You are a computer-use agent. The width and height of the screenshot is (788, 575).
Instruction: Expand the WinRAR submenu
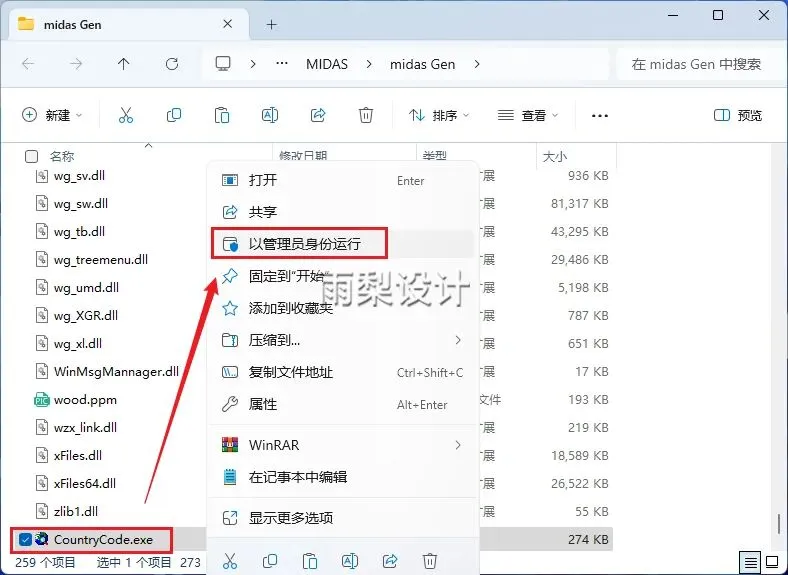pos(458,445)
